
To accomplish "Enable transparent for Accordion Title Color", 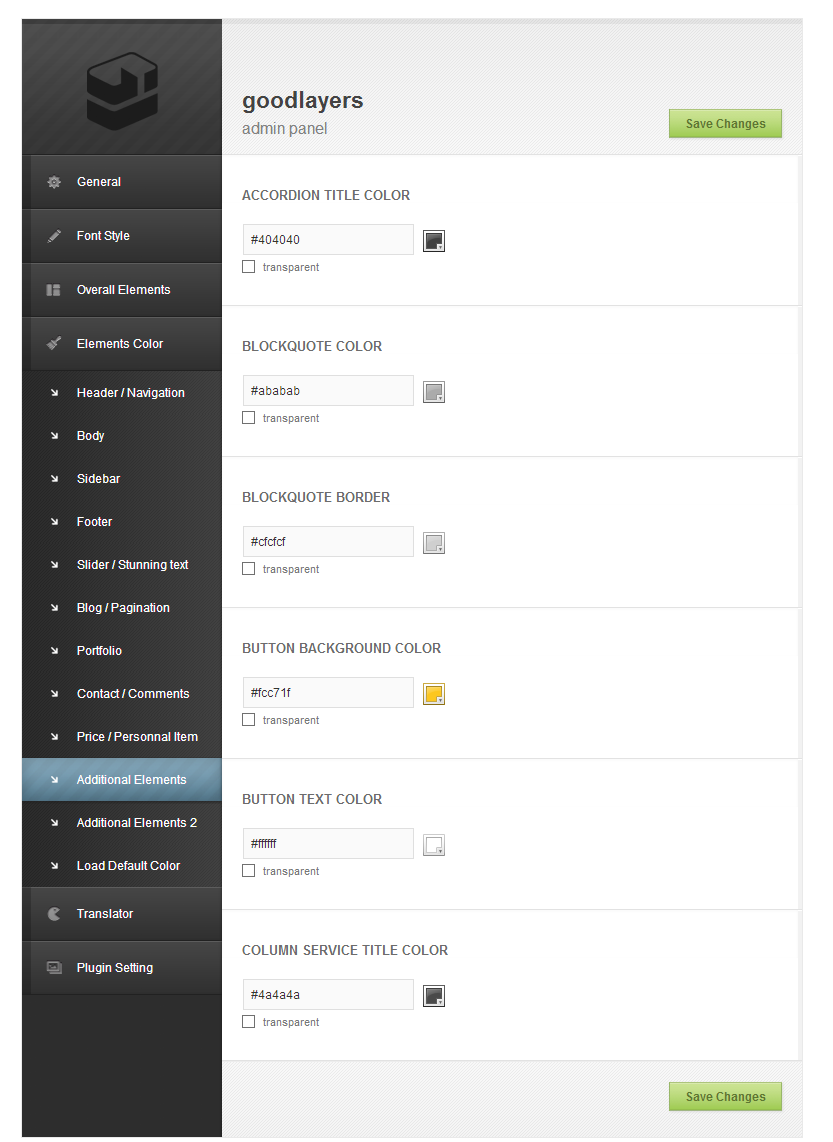I will click(x=249, y=267).
